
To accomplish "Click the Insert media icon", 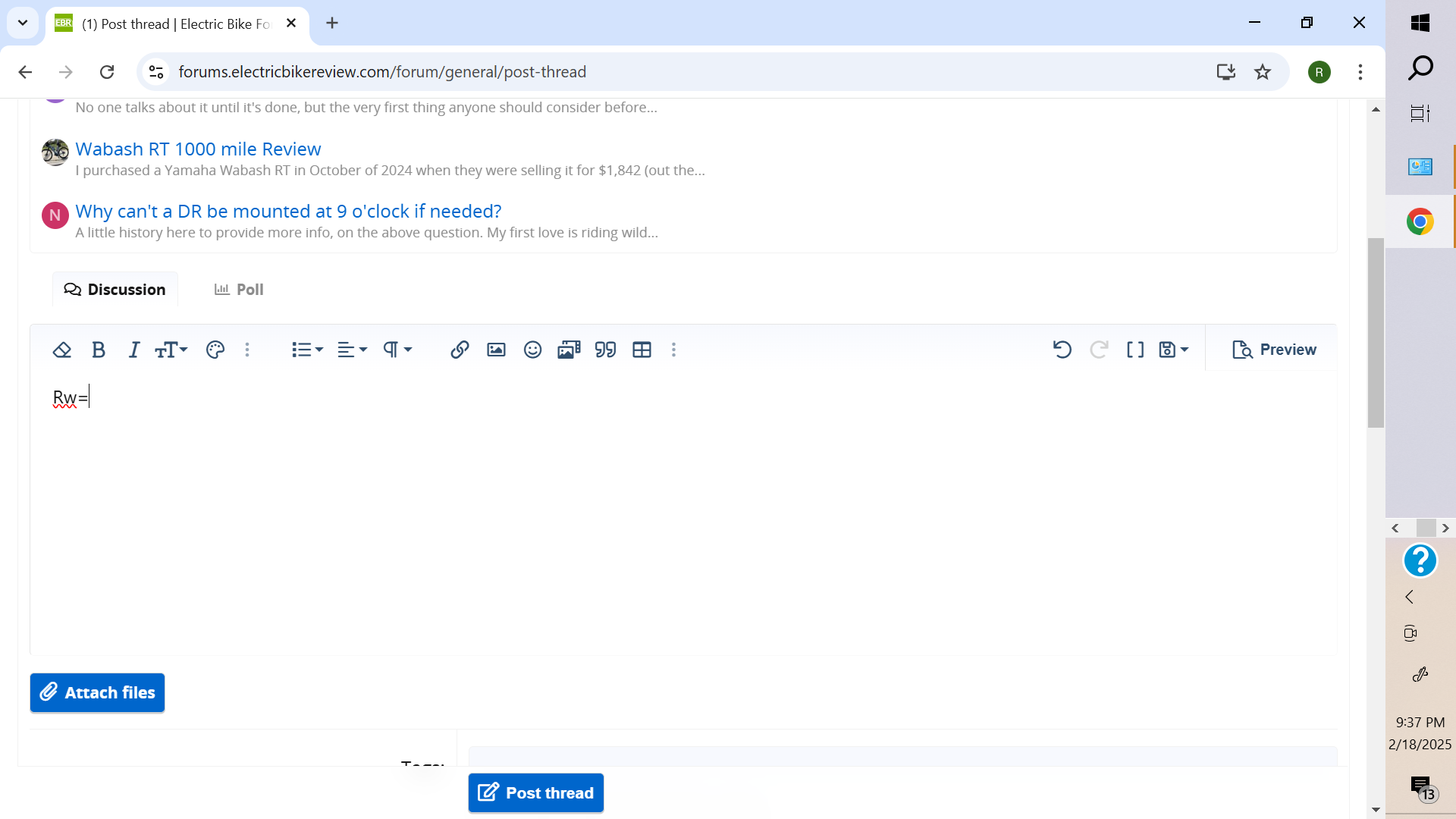I will pyautogui.click(x=569, y=350).
